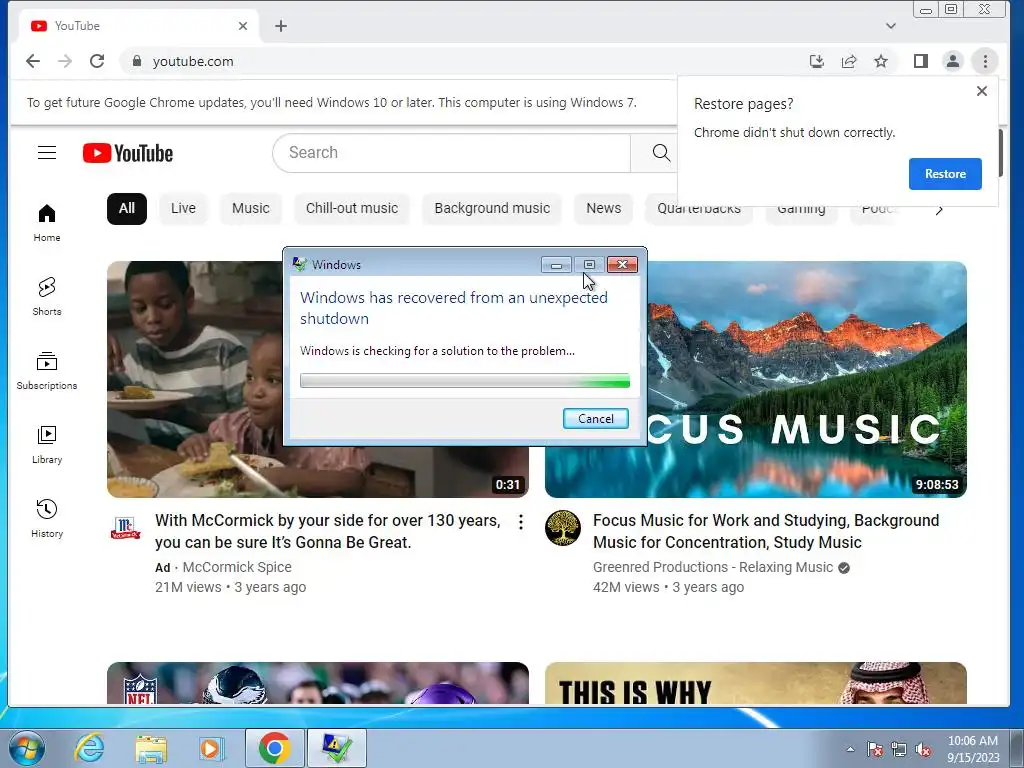This screenshot has width=1024, height=768.
Task: Dismiss the Restore pages popup
Action: pyautogui.click(x=982, y=91)
